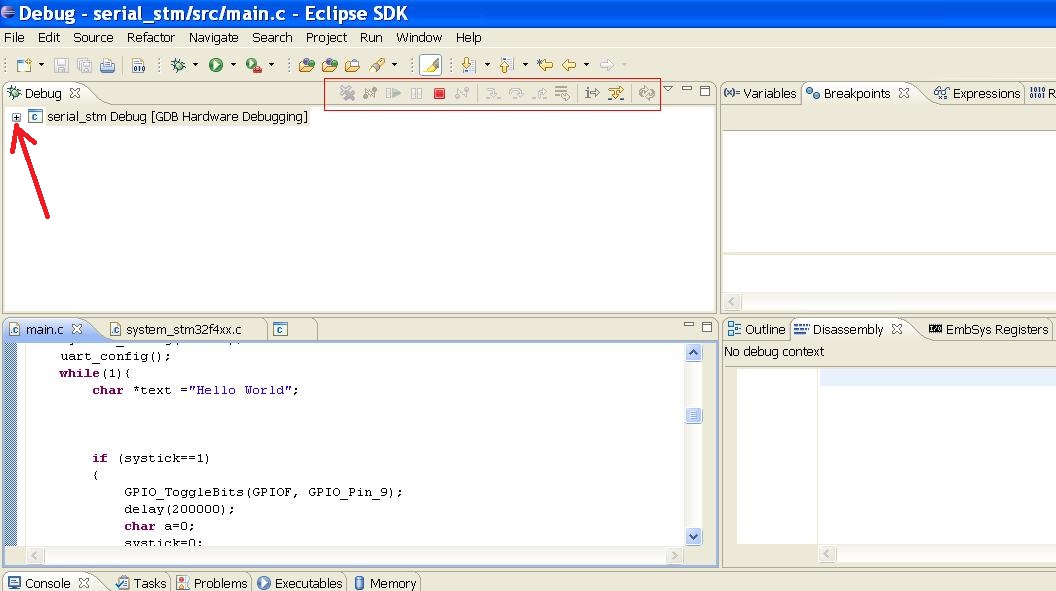This screenshot has width=1056, height=591.
Task: Click the Save icon in main toolbar
Action: 61,65
